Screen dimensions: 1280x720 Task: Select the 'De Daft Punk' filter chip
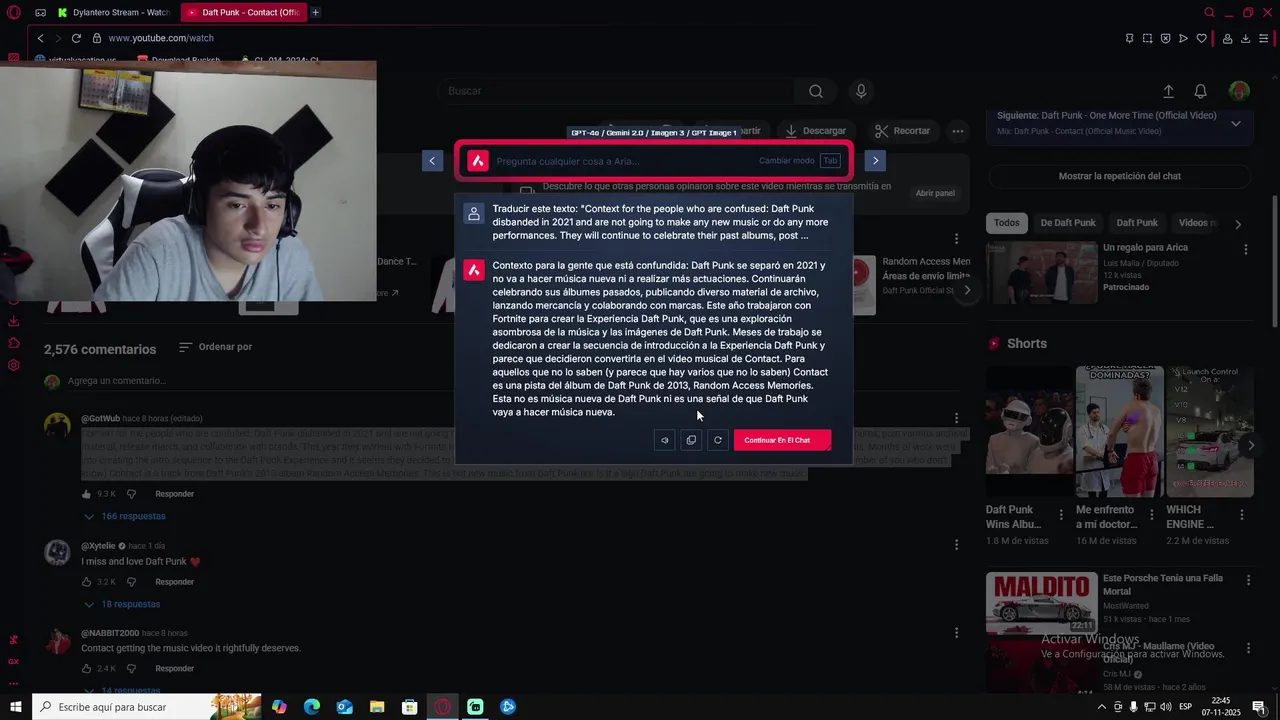click(x=1068, y=223)
